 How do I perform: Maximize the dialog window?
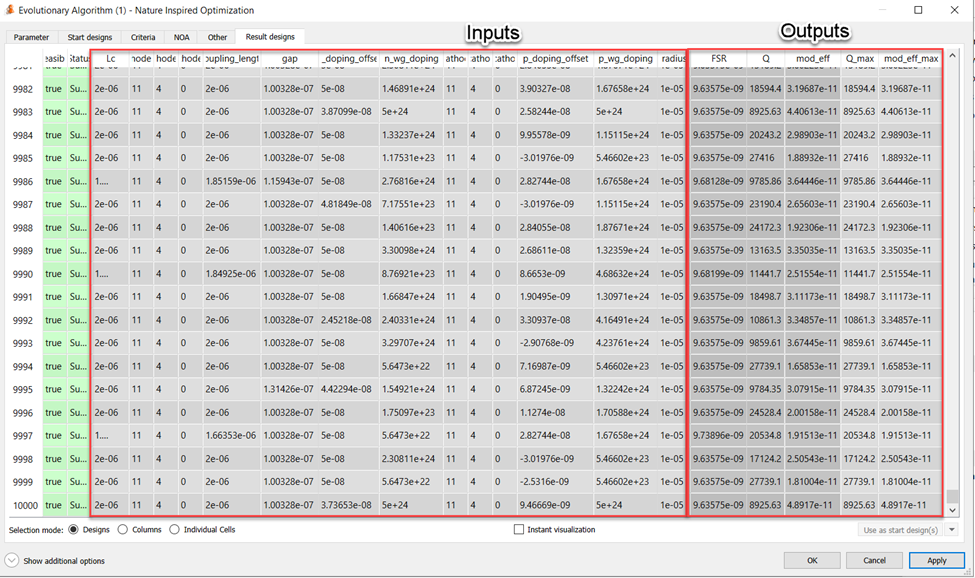(918, 10)
